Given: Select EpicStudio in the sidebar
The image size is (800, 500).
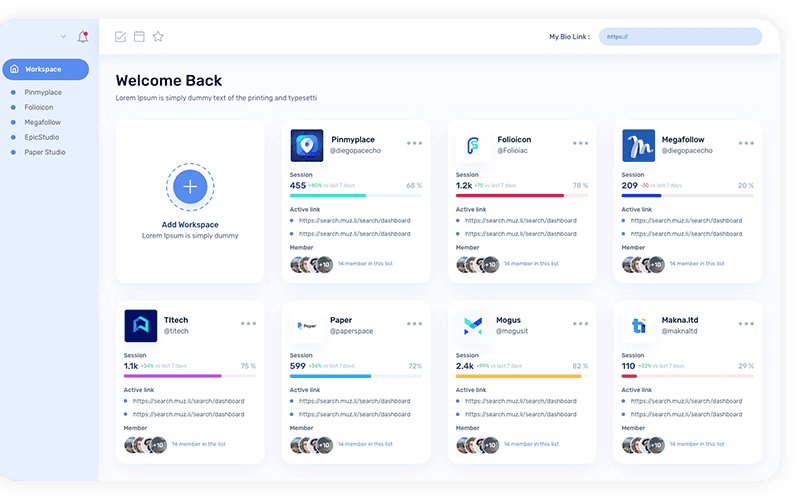Looking at the screenshot, I should [x=42, y=137].
